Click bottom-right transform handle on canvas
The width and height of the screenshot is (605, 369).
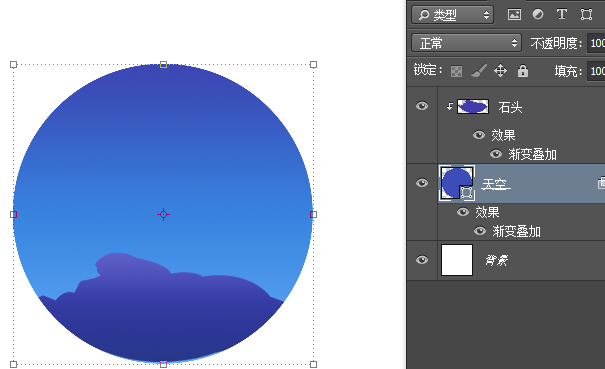pos(313,364)
